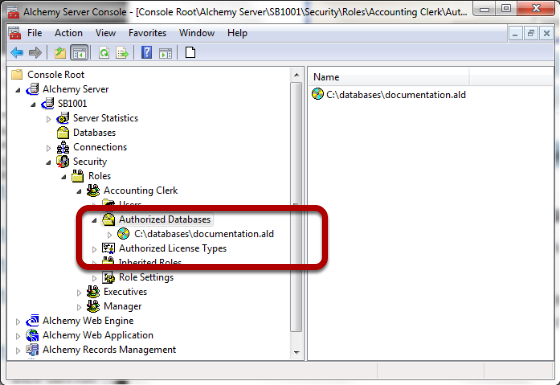Click the Alchemy Server Console title bar icon
Viewport: 560px width, 385px height.
click(13, 13)
